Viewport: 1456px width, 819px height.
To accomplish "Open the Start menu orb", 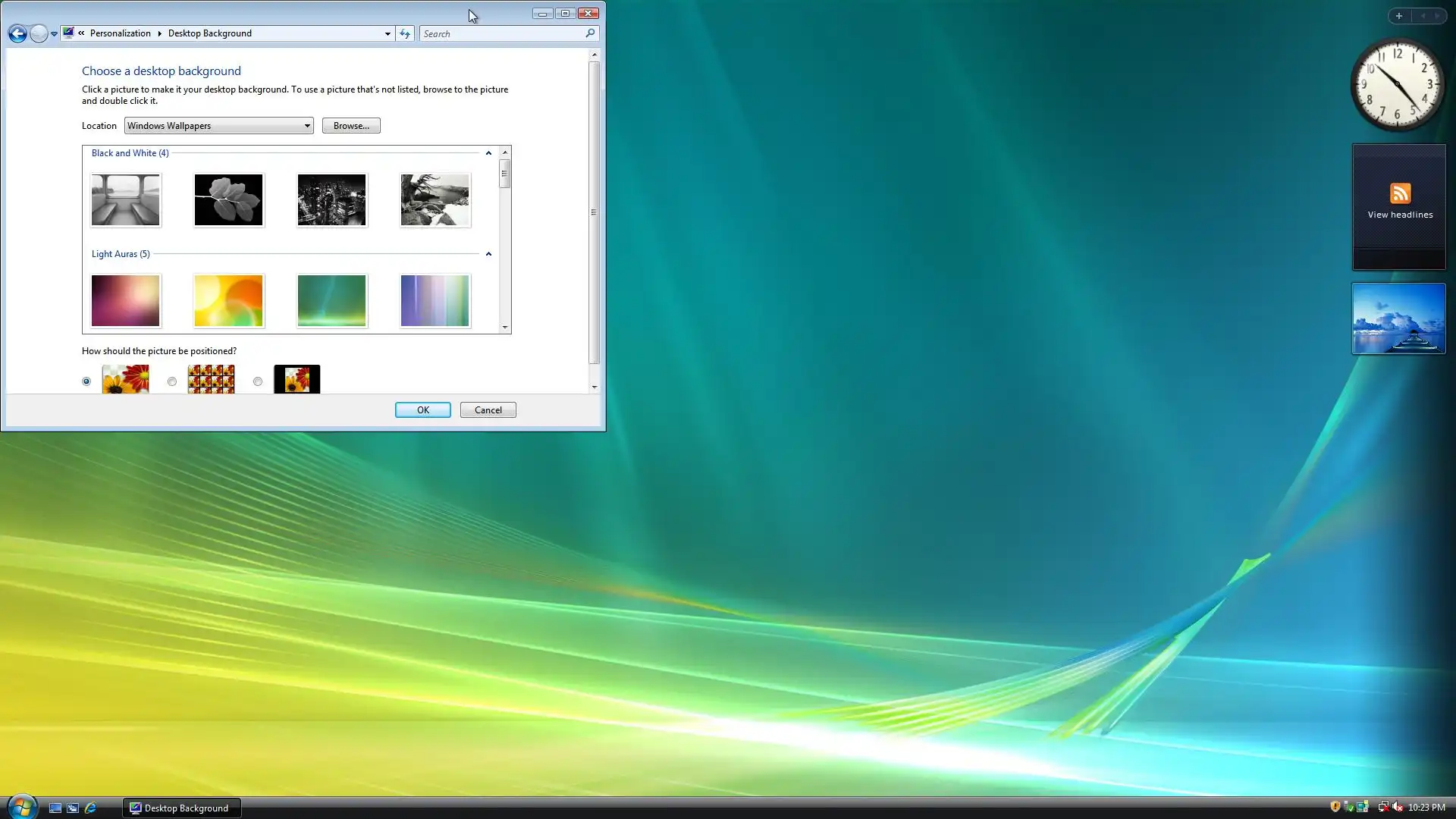I will click(22, 807).
